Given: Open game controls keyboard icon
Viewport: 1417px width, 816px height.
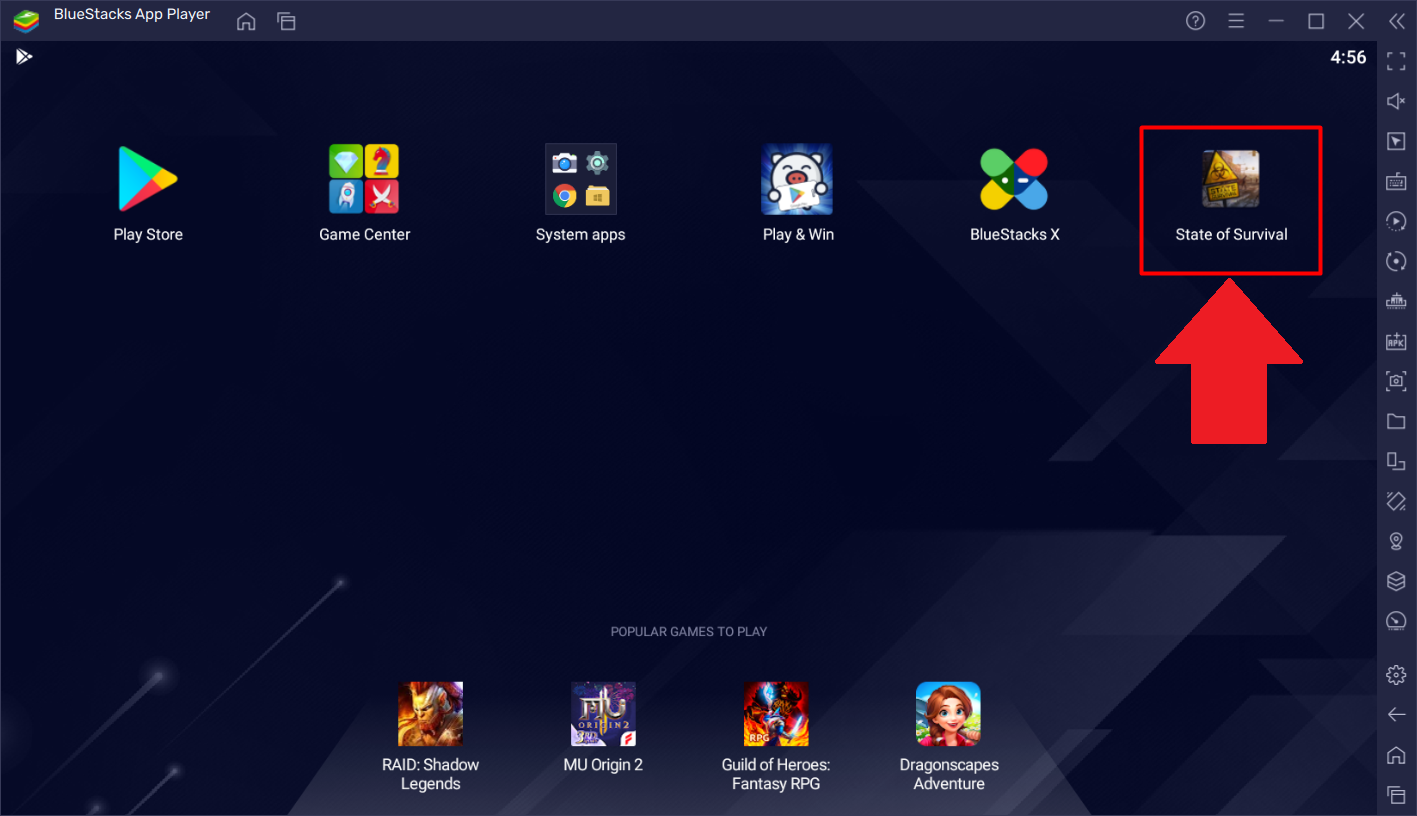Looking at the screenshot, I should pos(1397,181).
